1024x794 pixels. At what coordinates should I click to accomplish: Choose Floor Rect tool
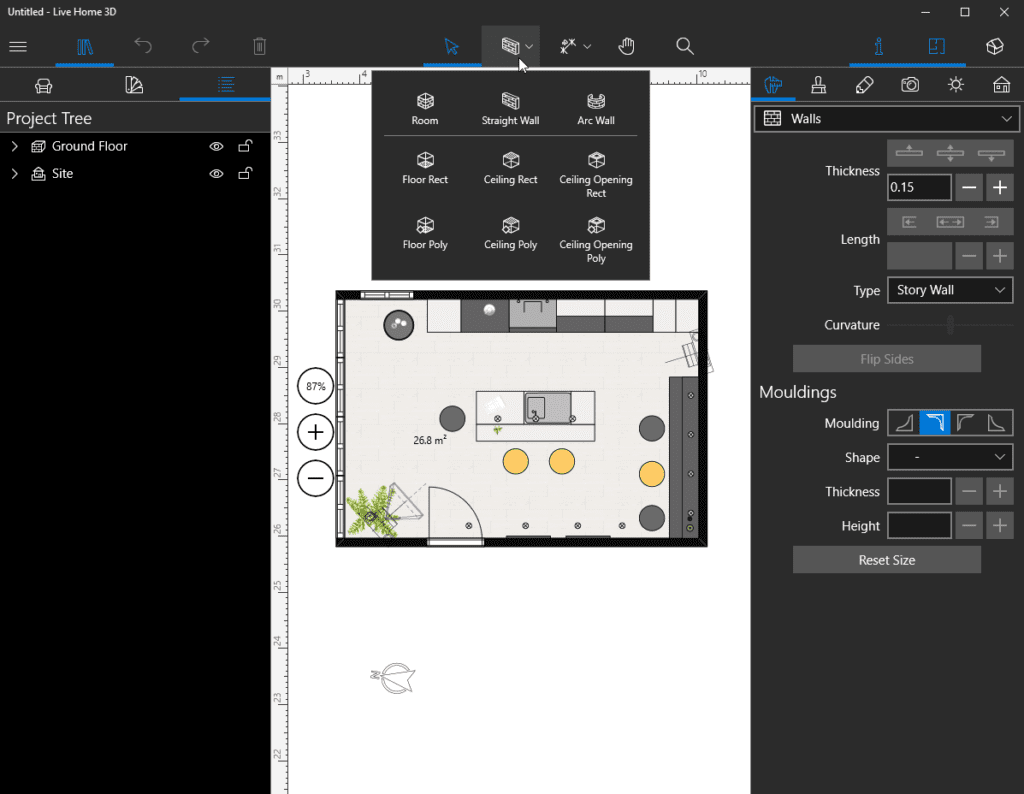(x=425, y=168)
